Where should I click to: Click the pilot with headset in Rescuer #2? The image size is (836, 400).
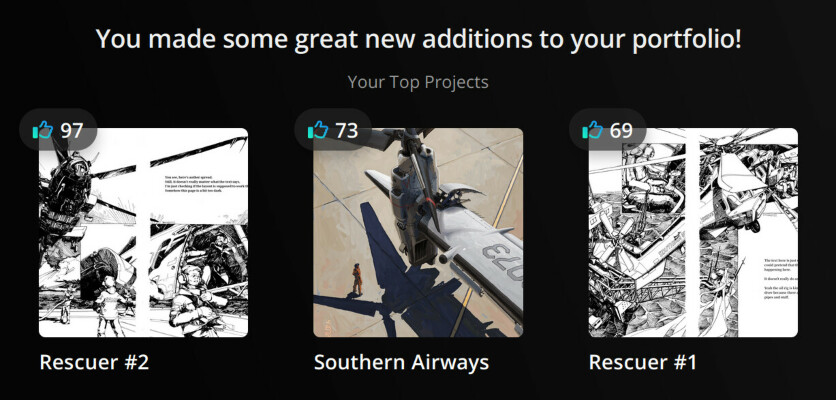click(x=196, y=299)
